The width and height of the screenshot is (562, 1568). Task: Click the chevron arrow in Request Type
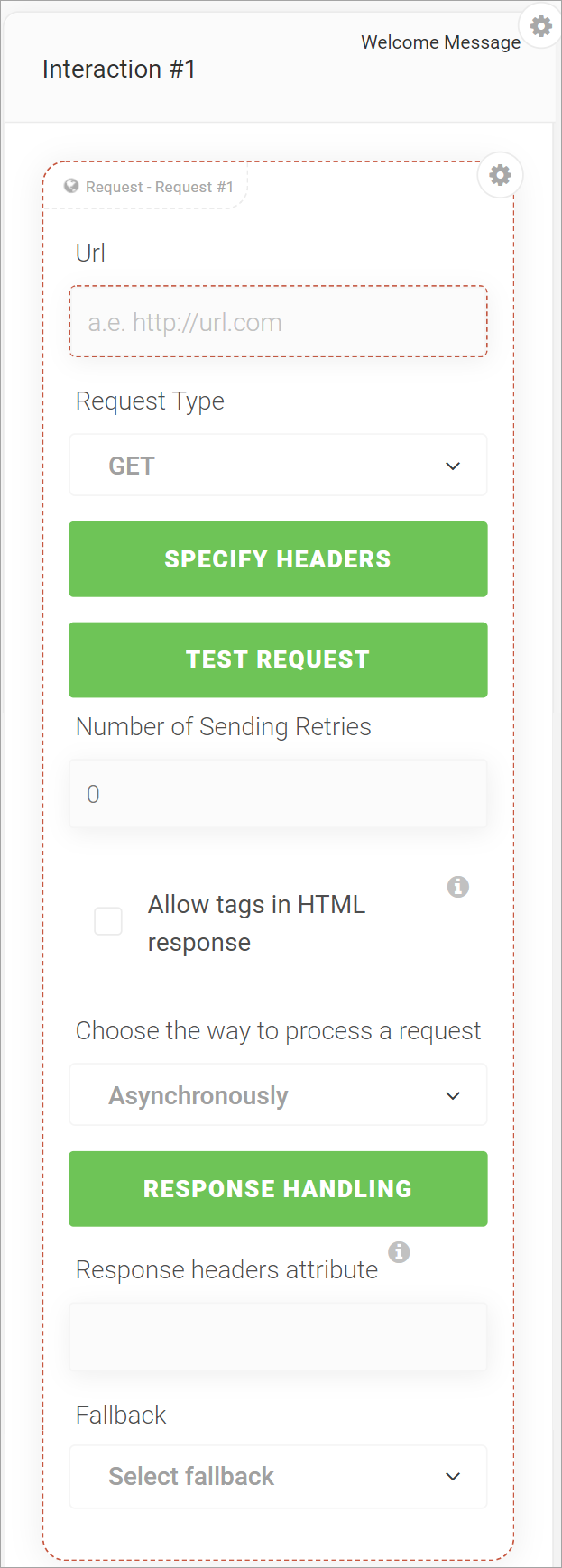(x=453, y=466)
